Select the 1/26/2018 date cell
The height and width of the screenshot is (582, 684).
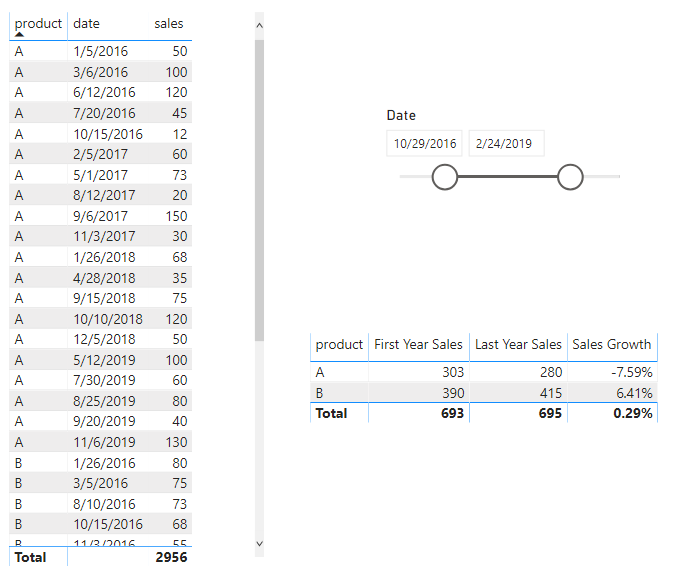click(104, 257)
